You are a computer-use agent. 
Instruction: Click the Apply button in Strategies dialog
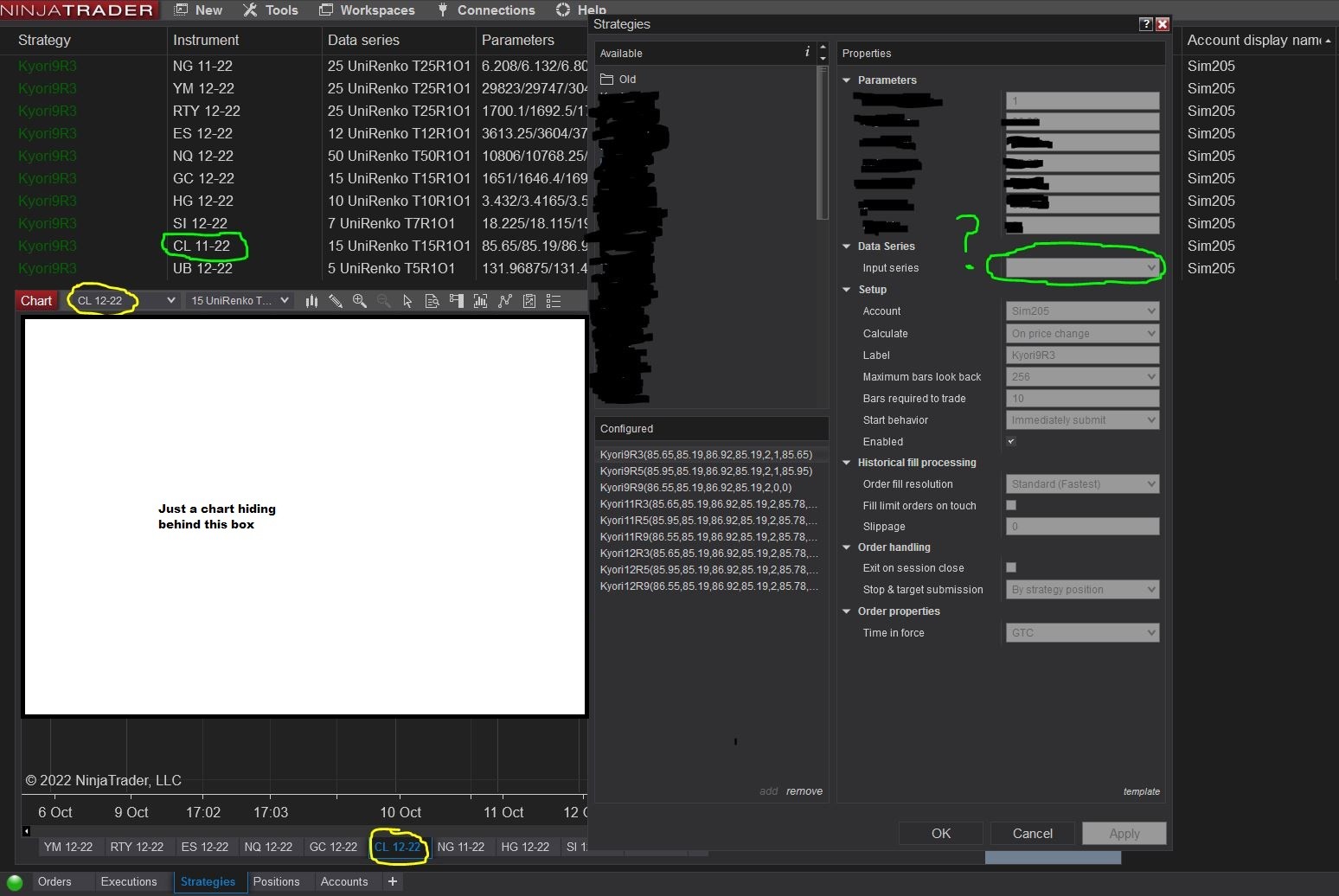(x=1124, y=834)
